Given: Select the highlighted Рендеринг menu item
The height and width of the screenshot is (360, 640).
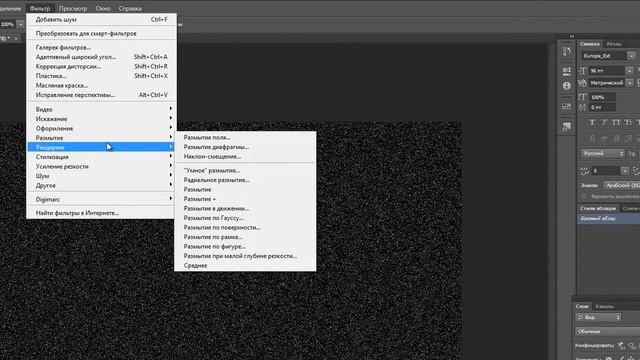Looking at the screenshot, I should (x=102, y=147).
